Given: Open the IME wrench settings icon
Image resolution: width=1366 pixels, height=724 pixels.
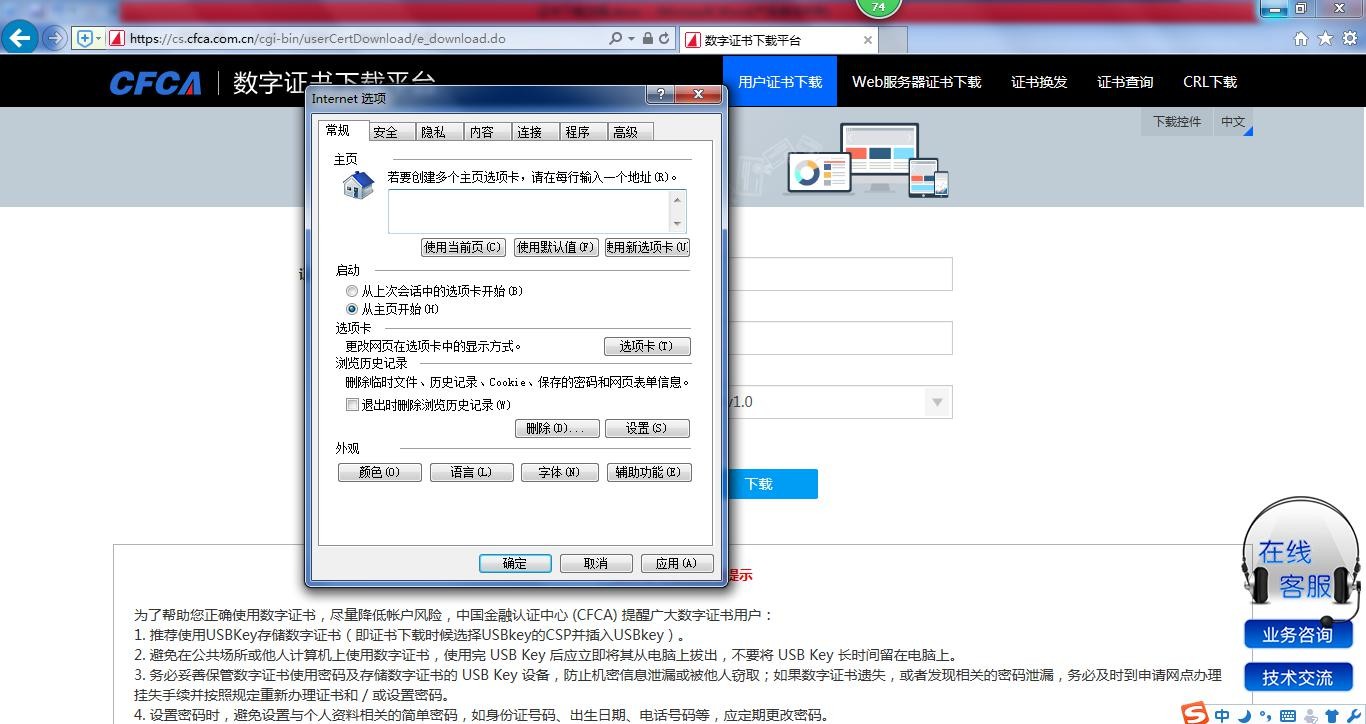Looking at the screenshot, I should pyautogui.click(x=1354, y=716).
